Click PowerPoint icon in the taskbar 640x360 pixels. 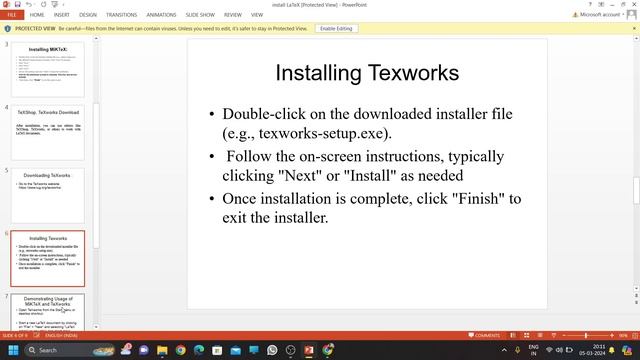(x=309, y=350)
